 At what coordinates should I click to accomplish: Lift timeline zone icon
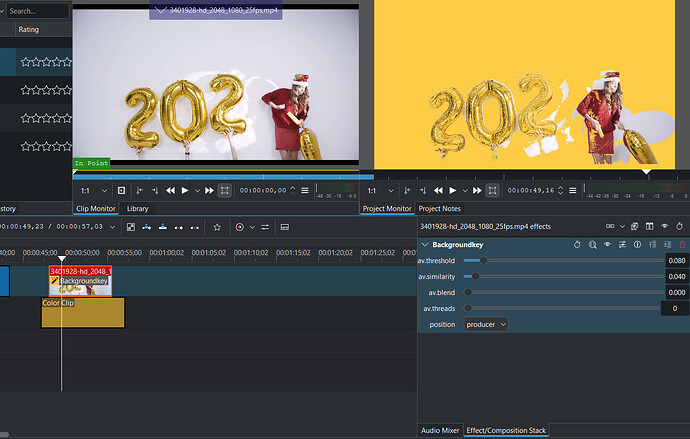click(x=195, y=227)
